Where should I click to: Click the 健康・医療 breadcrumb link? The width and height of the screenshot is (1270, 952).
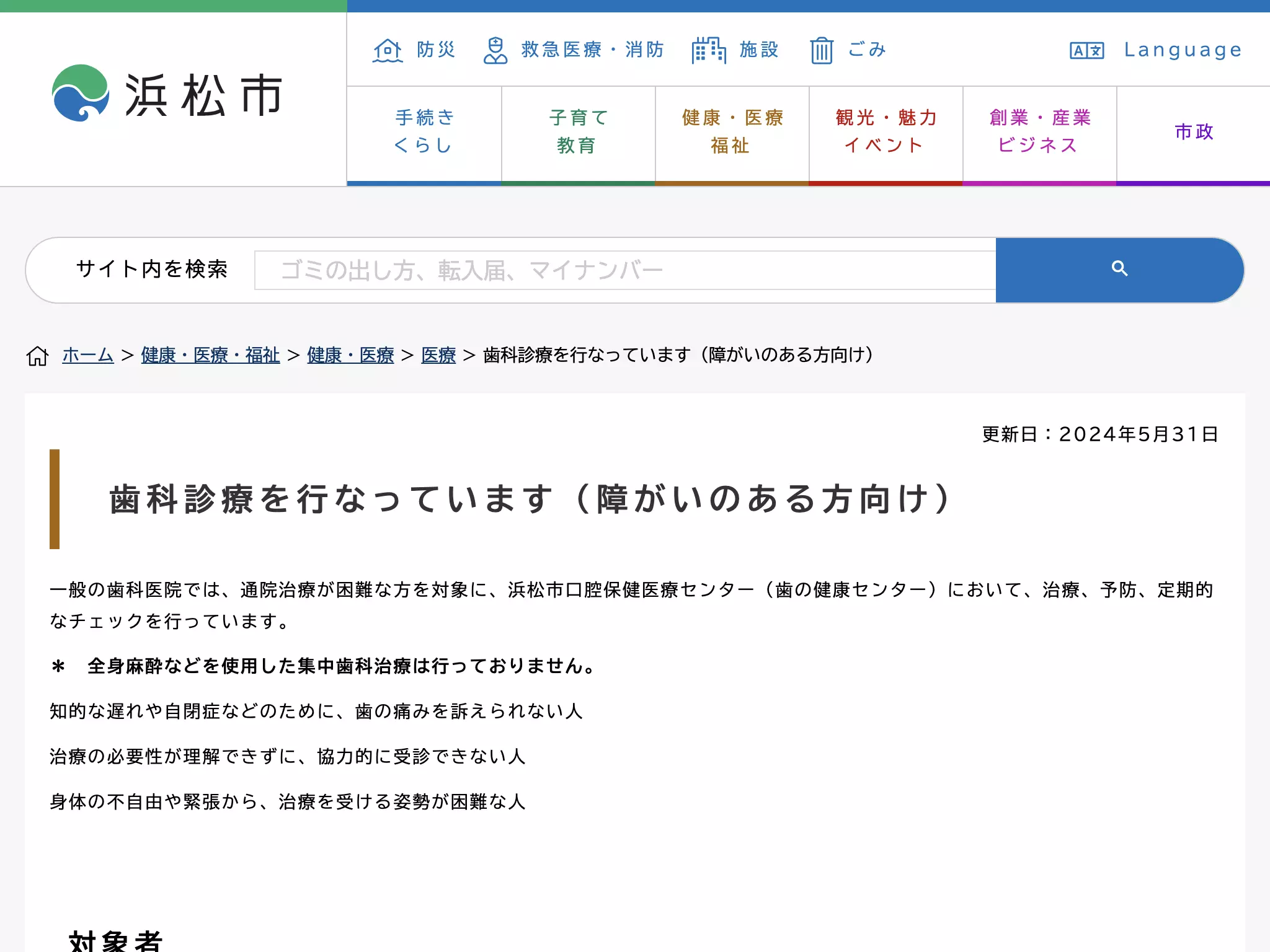pyautogui.click(x=350, y=355)
